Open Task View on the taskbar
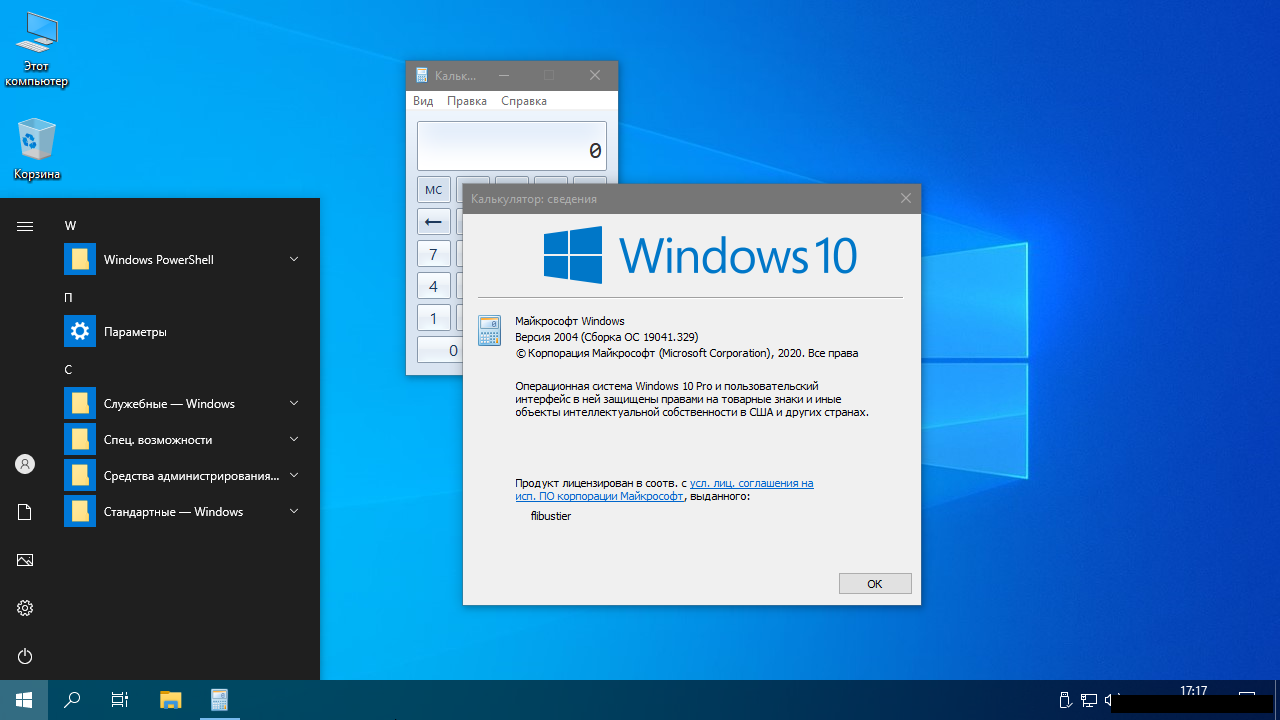The image size is (1280, 720). point(120,700)
